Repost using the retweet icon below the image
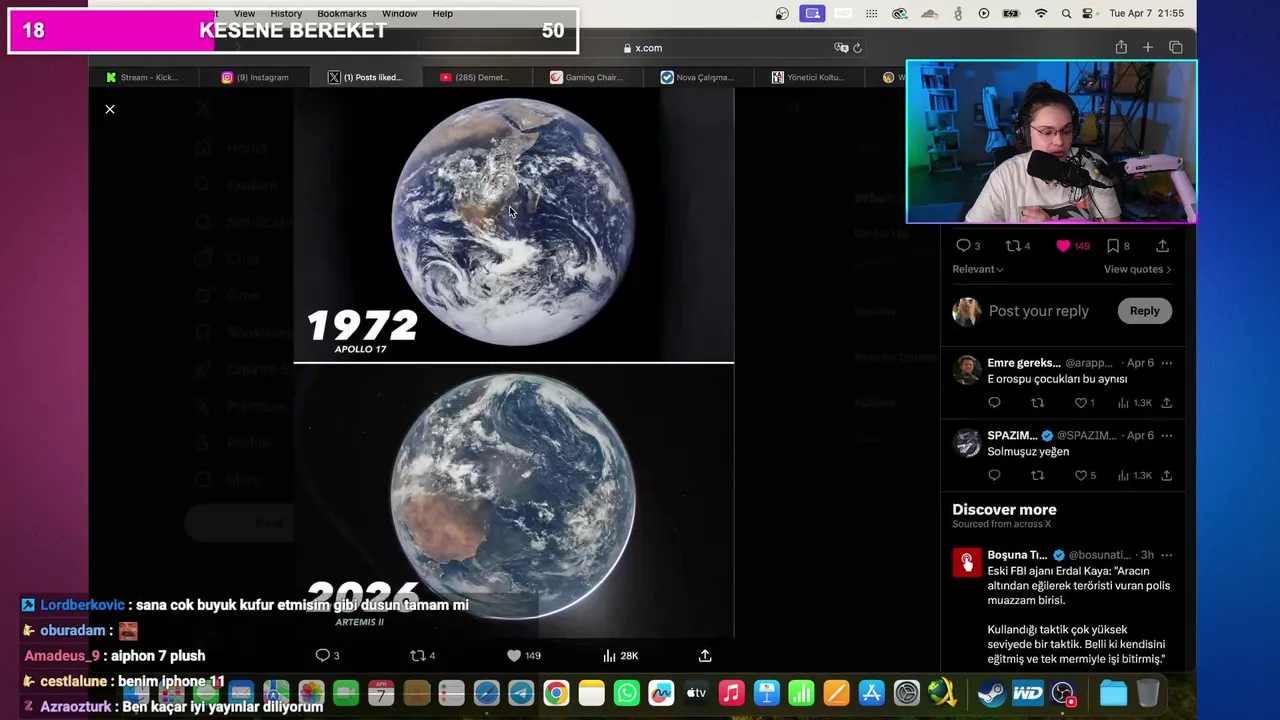The image size is (1280, 720). (x=418, y=655)
